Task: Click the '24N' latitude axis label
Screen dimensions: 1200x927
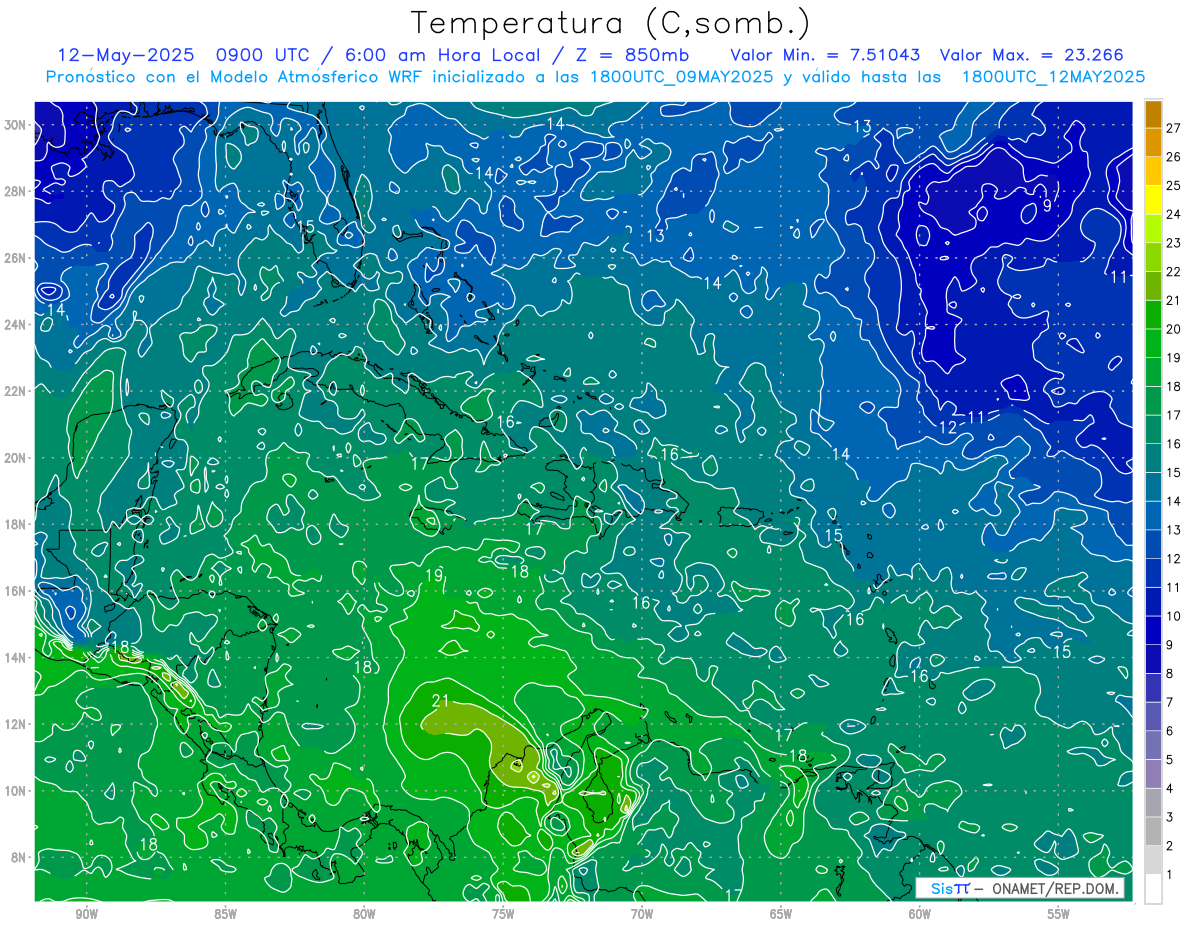Action: [15, 324]
